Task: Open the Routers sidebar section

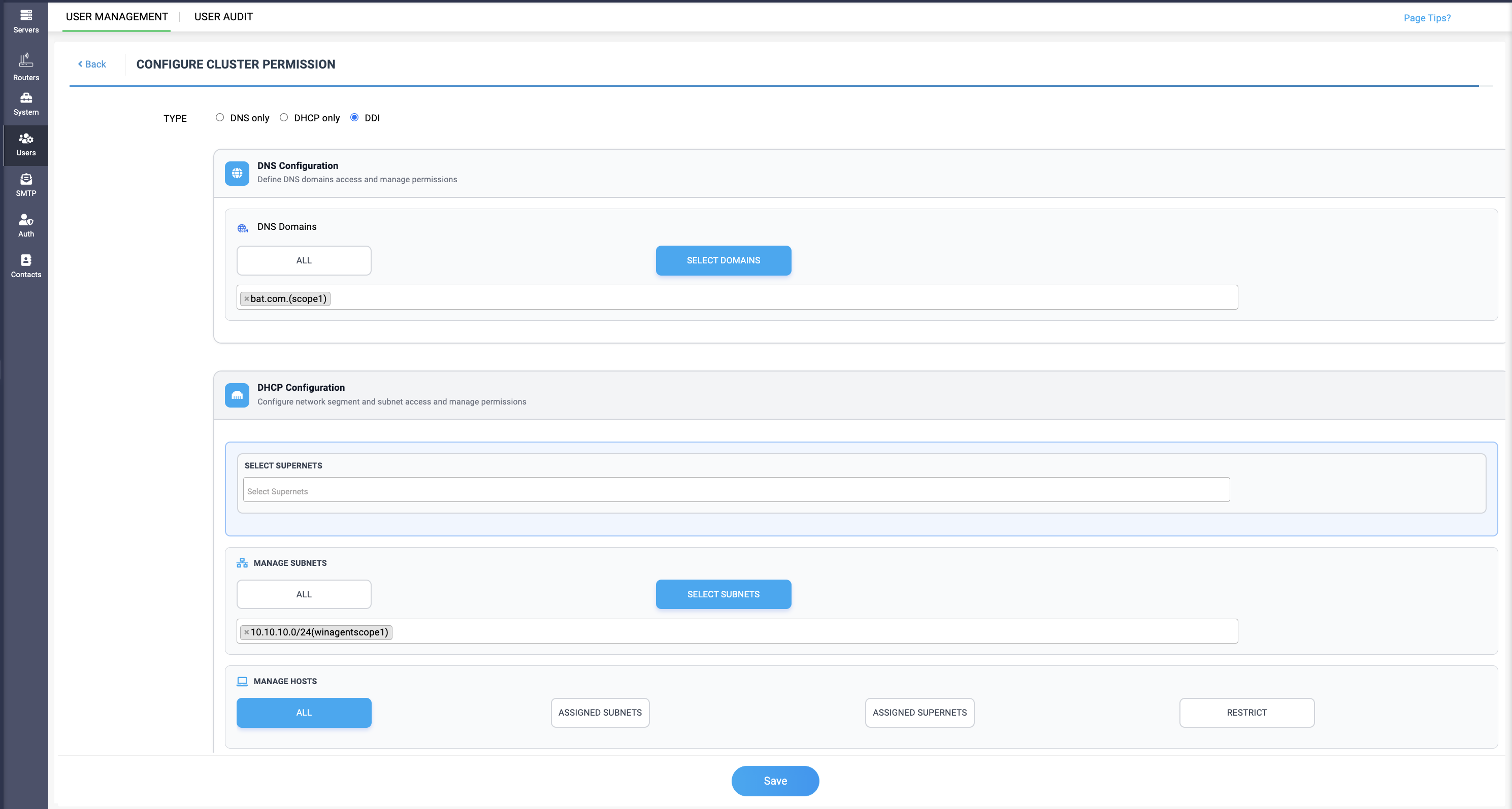Action: (26, 67)
